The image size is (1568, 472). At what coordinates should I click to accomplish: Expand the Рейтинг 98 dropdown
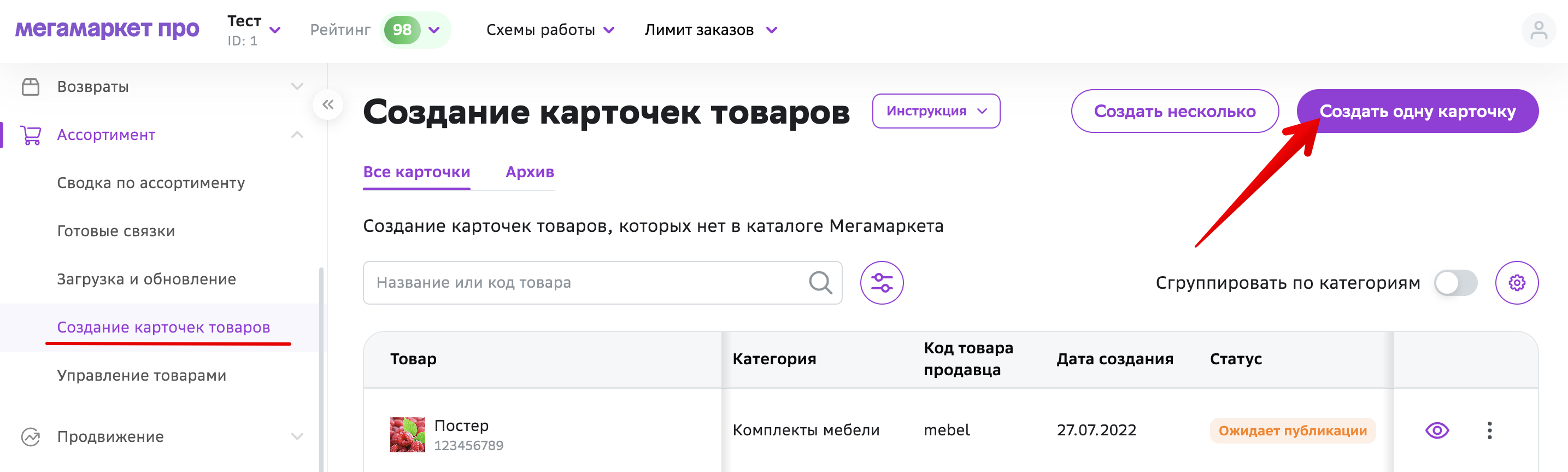(415, 30)
